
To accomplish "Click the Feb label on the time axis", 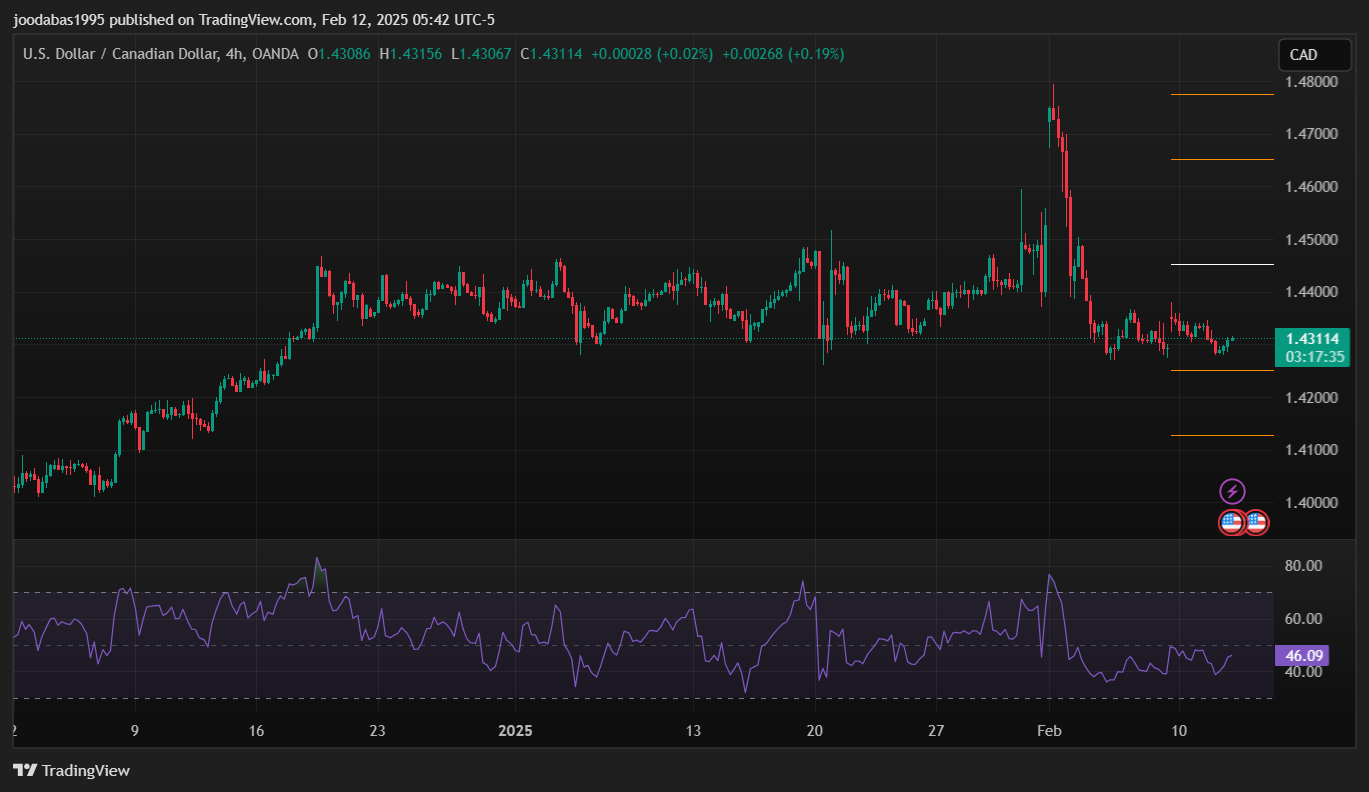I will 1048,730.
